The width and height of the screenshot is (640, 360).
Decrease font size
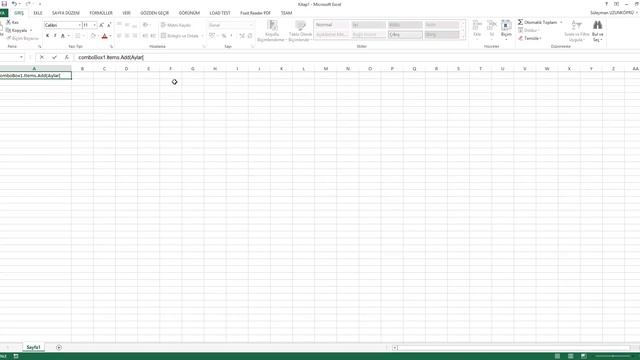click(x=109, y=25)
